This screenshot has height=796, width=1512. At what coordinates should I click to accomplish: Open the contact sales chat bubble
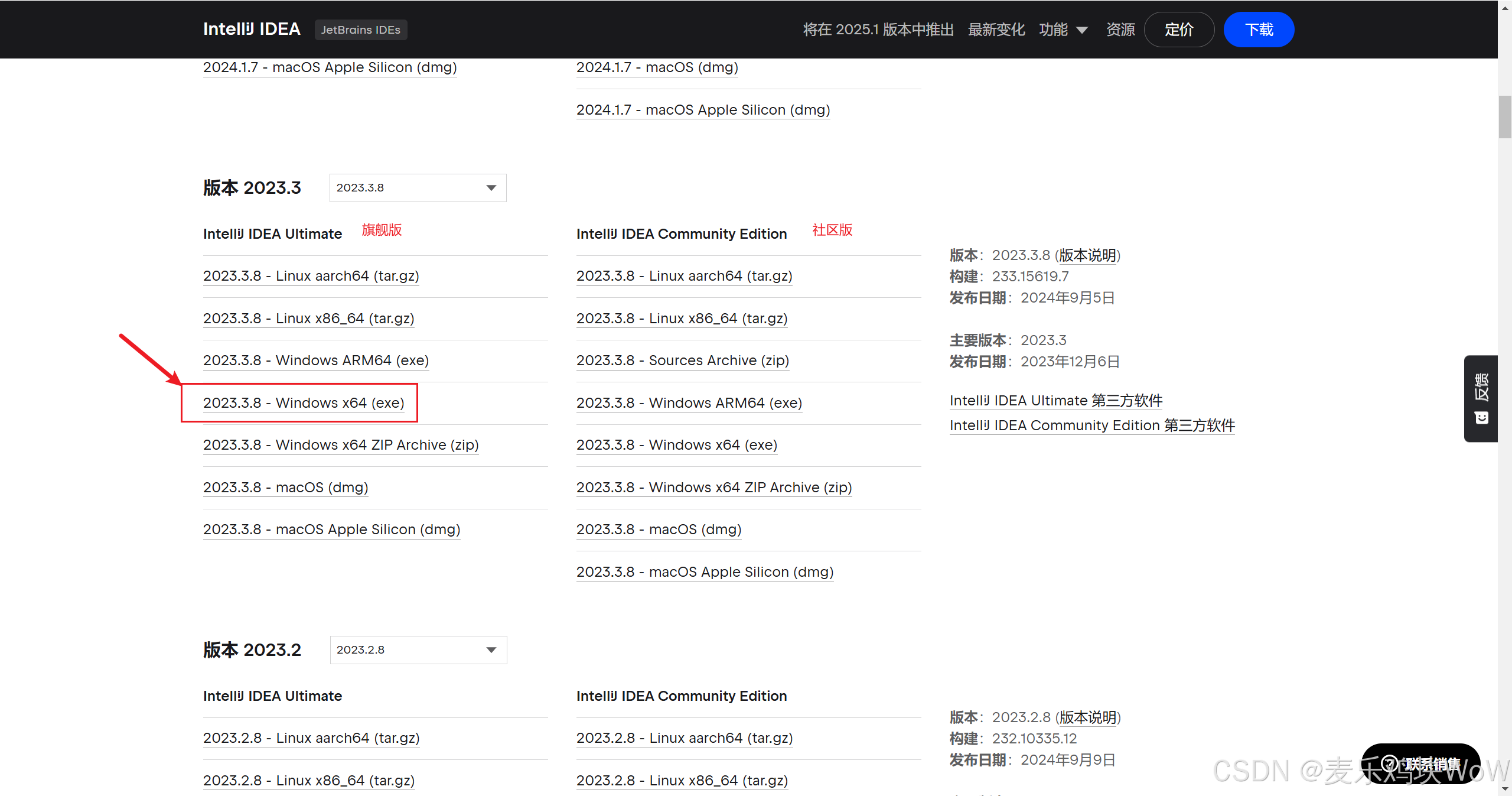click(x=1420, y=763)
